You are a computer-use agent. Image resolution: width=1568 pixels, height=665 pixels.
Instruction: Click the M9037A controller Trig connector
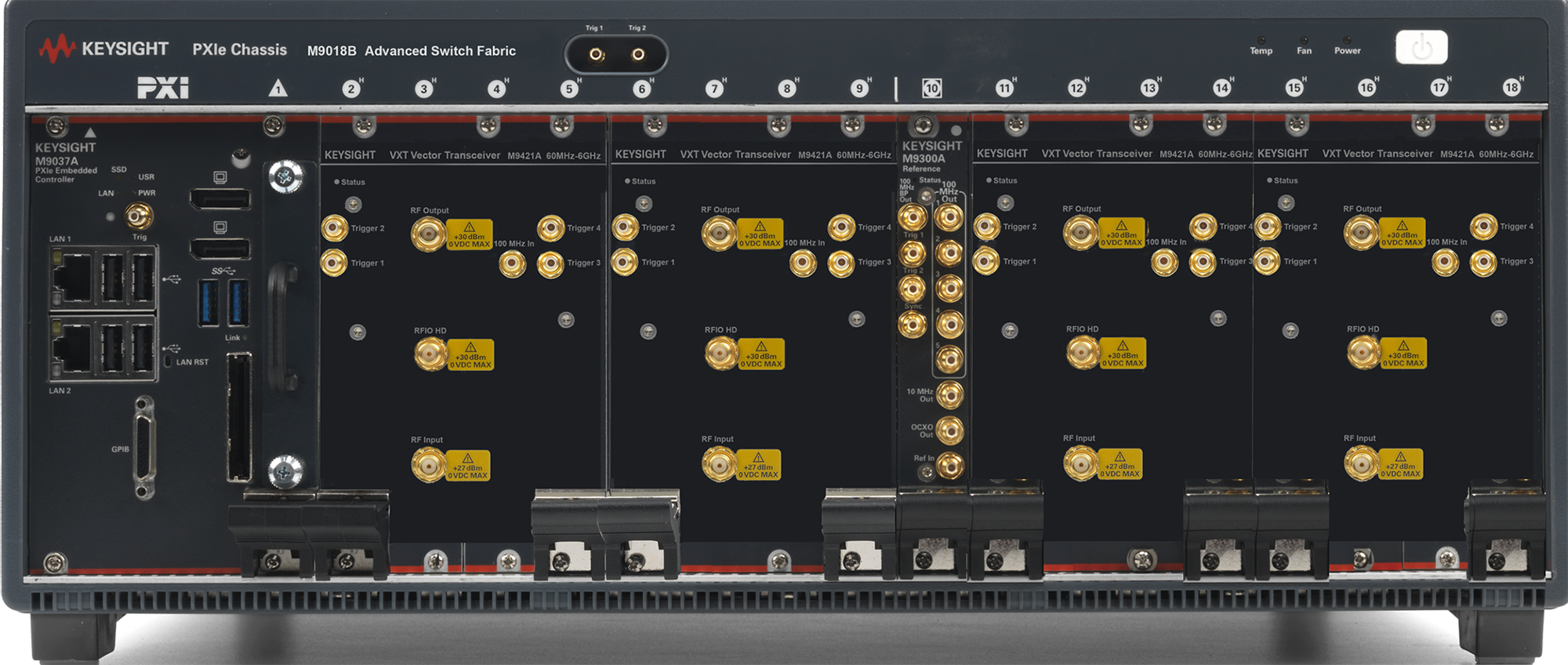(x=140, y=215)
